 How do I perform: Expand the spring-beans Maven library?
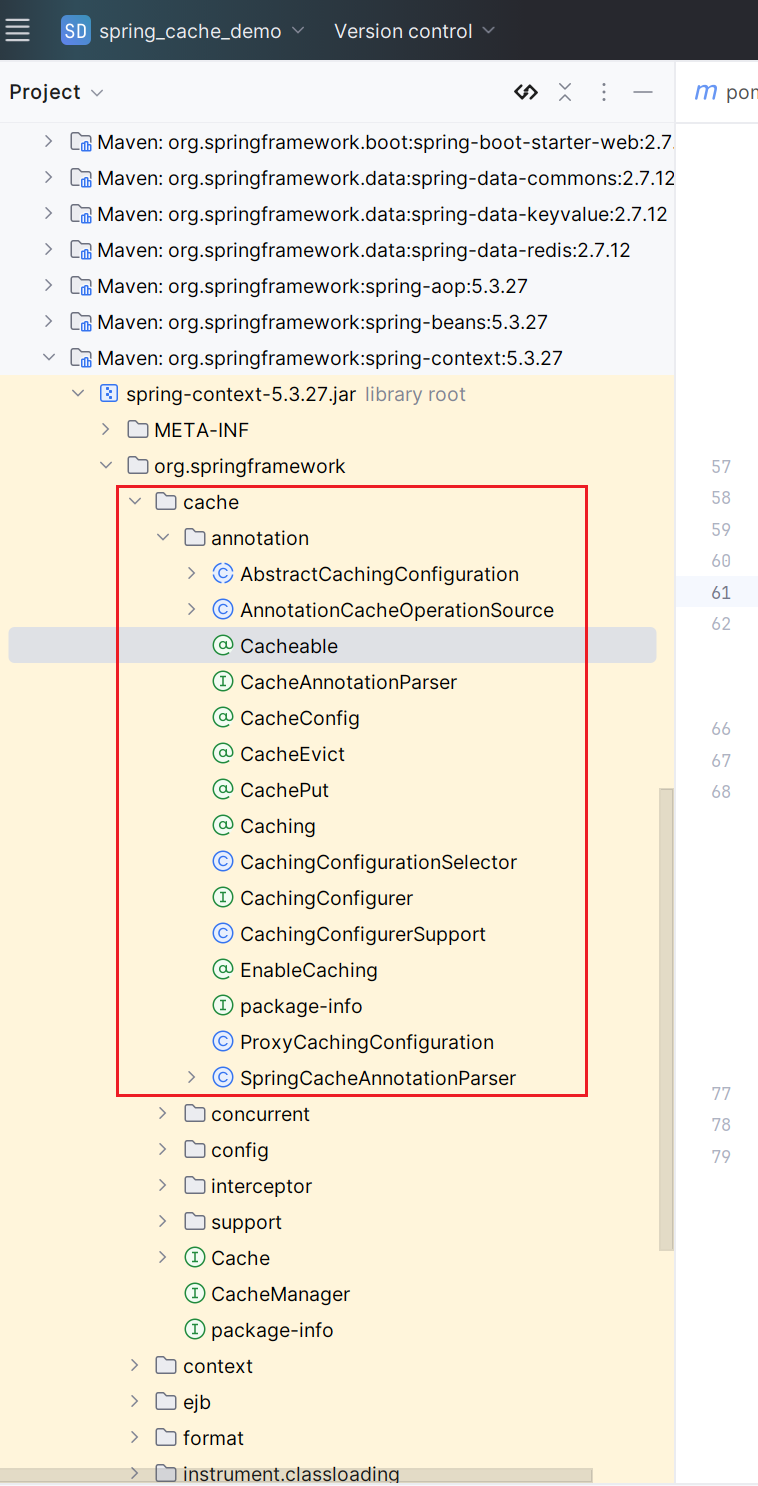[x=48, y=322]
